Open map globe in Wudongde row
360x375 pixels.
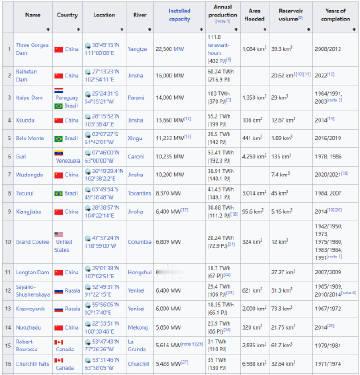pyautogui.click(x=88, y=171)
